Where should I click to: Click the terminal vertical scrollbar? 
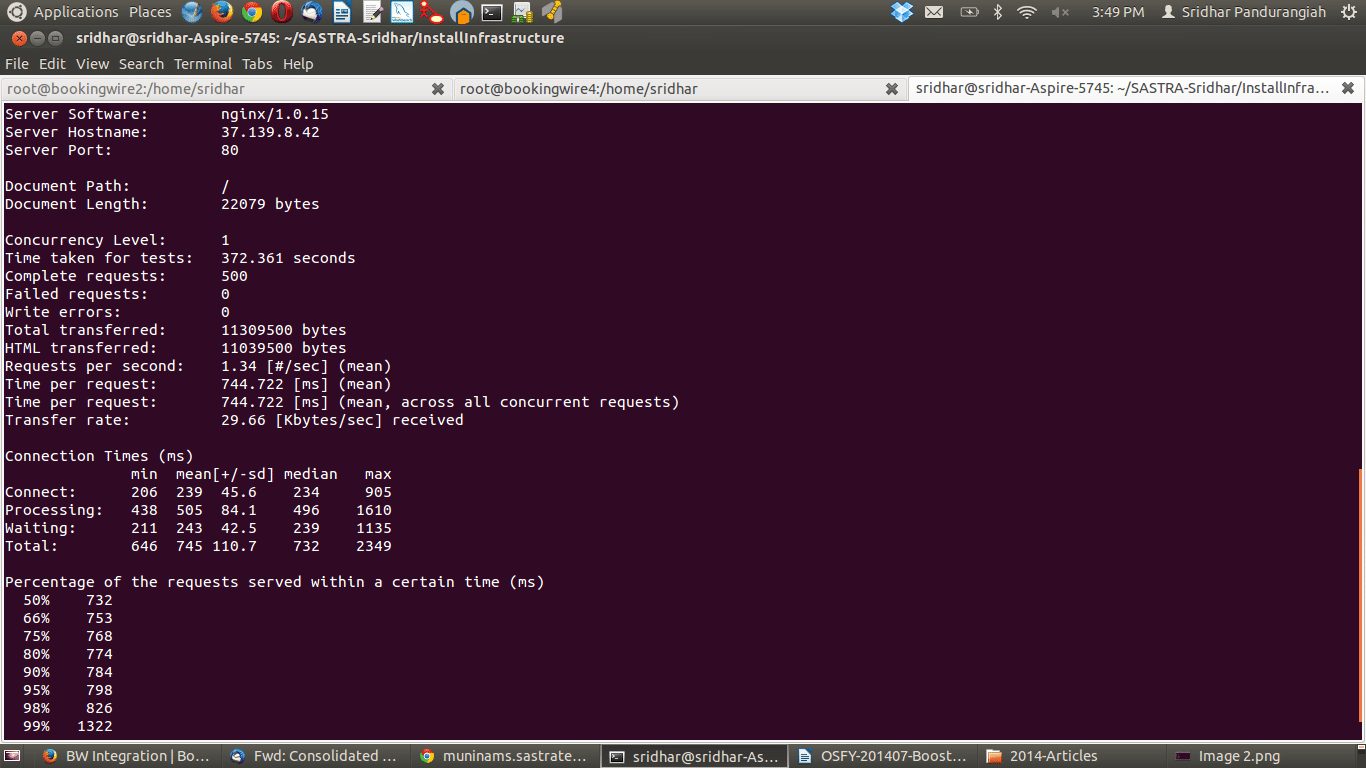1360,590
